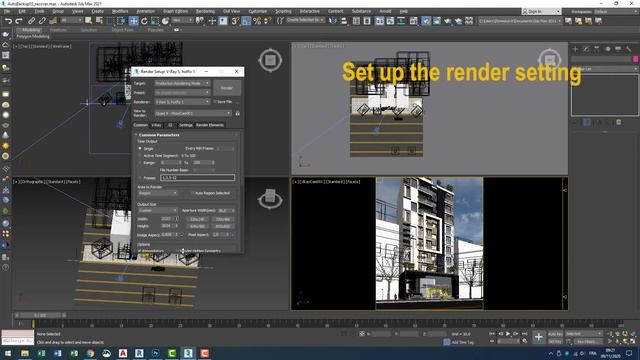Open the Modifiers menu
The height and width of the screenshot is (360, 640).
click(120, 11)
